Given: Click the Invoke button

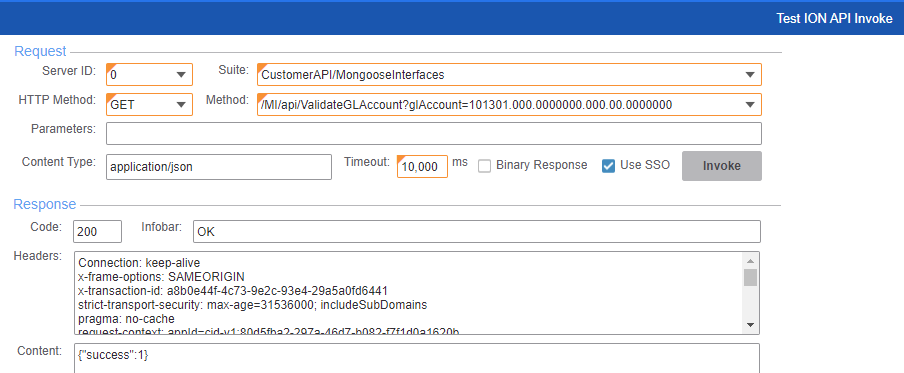Looking at the screenshot, I should point(722,166).
